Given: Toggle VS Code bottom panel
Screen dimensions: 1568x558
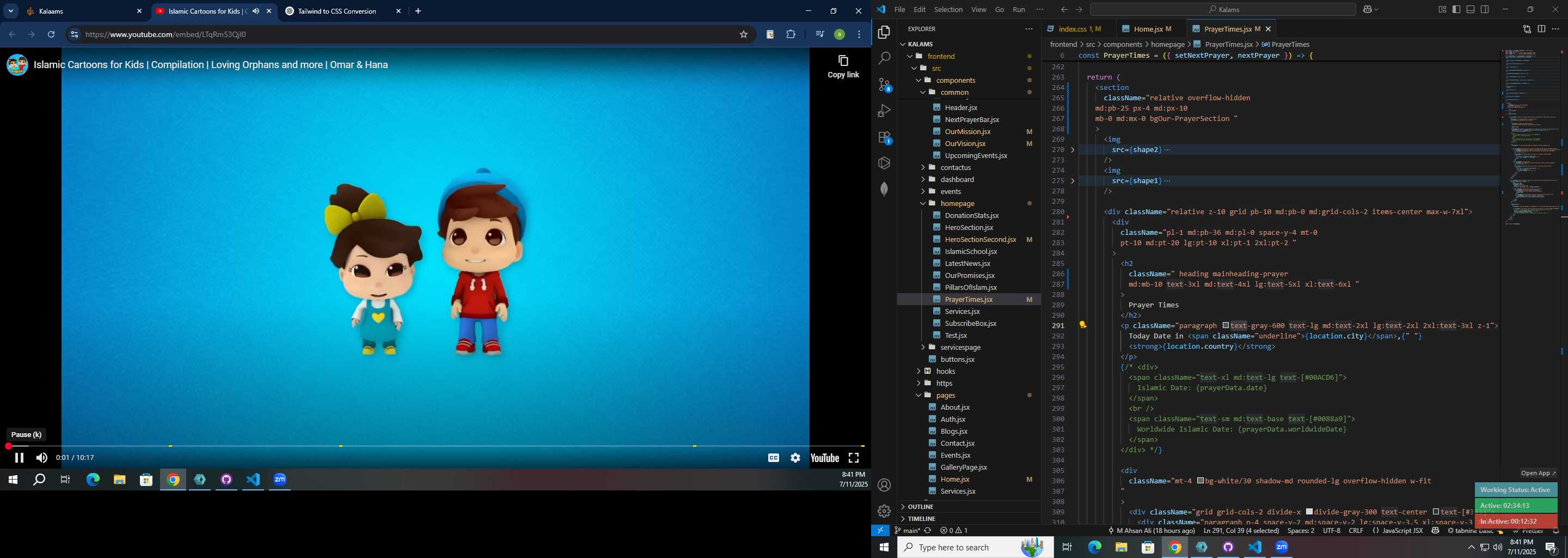Looking at the screenshot, I should [x=1471, y=10].
